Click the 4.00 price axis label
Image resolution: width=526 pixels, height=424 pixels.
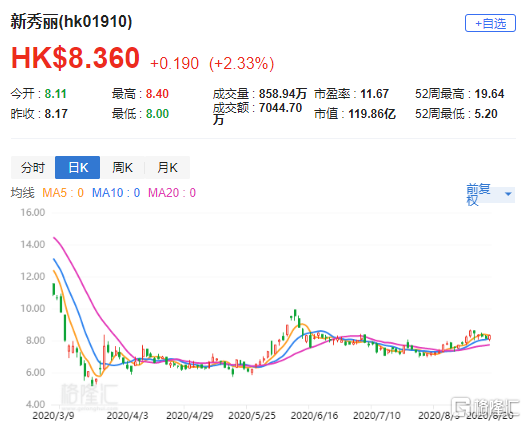pyautogui.click(x=35, y=404)
